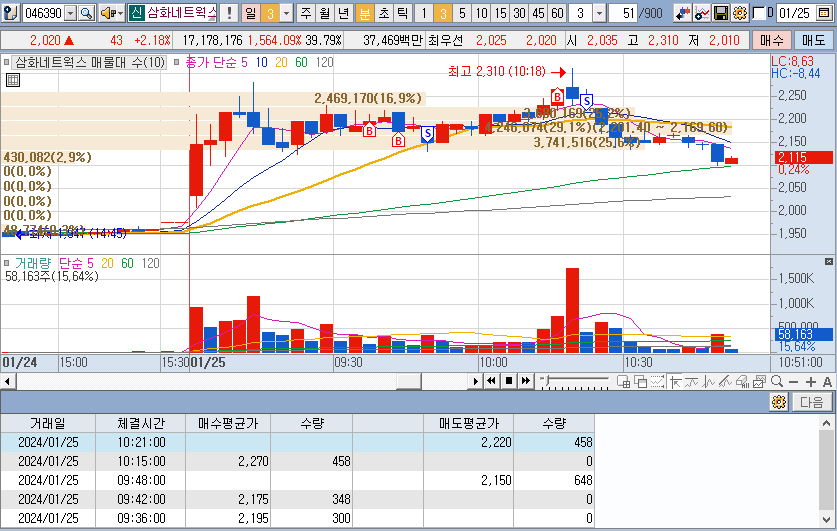Select the 60-minute interval button
837x531 pixels.
click(557, 13)
